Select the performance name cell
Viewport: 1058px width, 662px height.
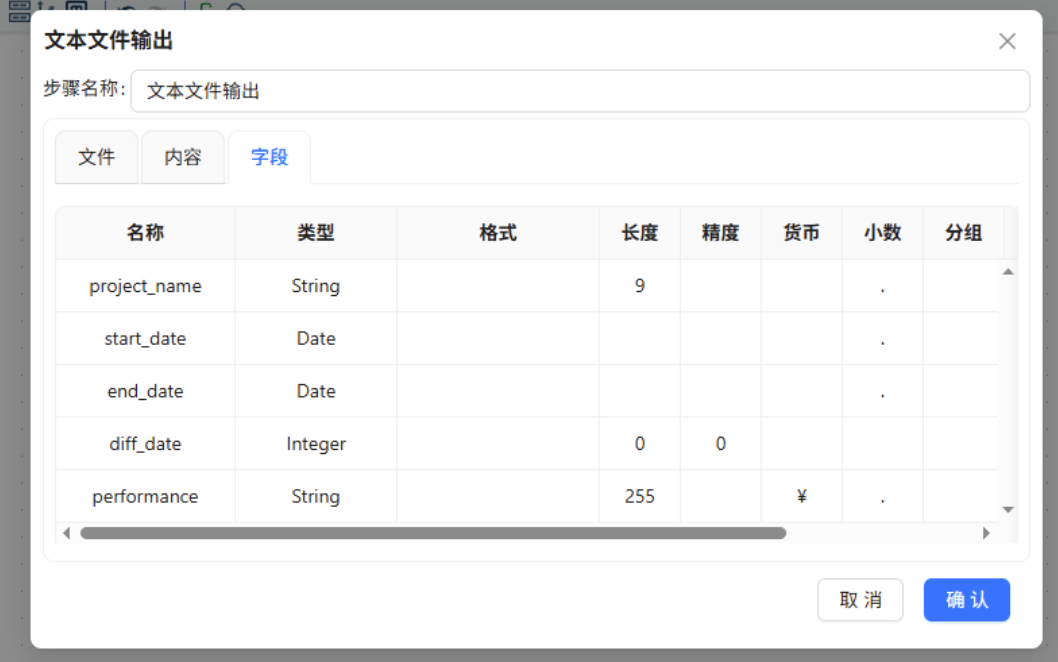click(145, 496)
